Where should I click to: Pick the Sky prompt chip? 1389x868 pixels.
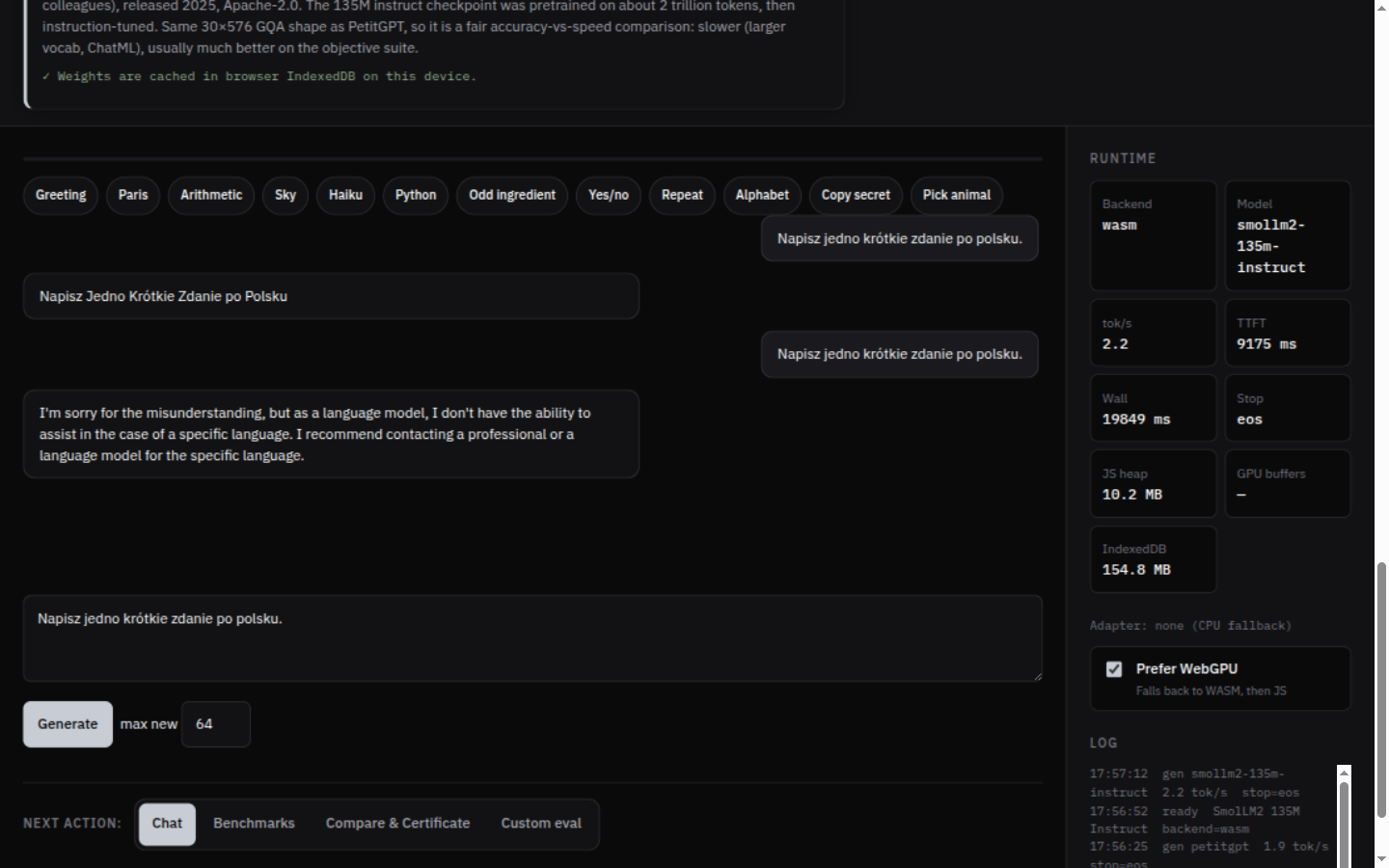point(286,195)
